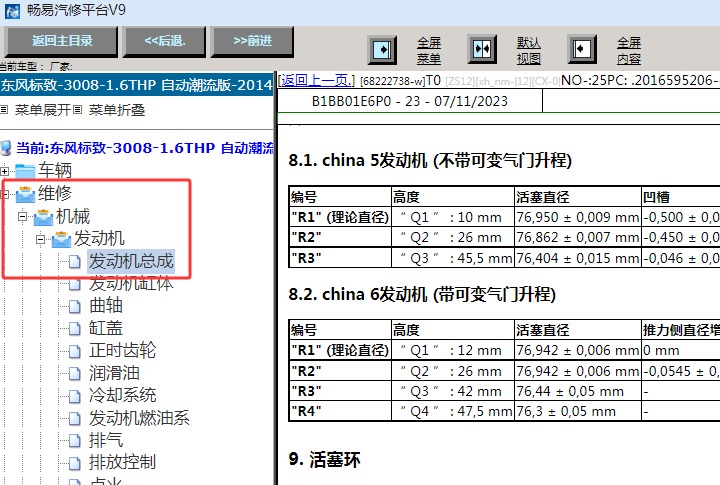Open the 发动机燃油系 document
This screenshot has width=720, height=485.
tap(139, 418)
